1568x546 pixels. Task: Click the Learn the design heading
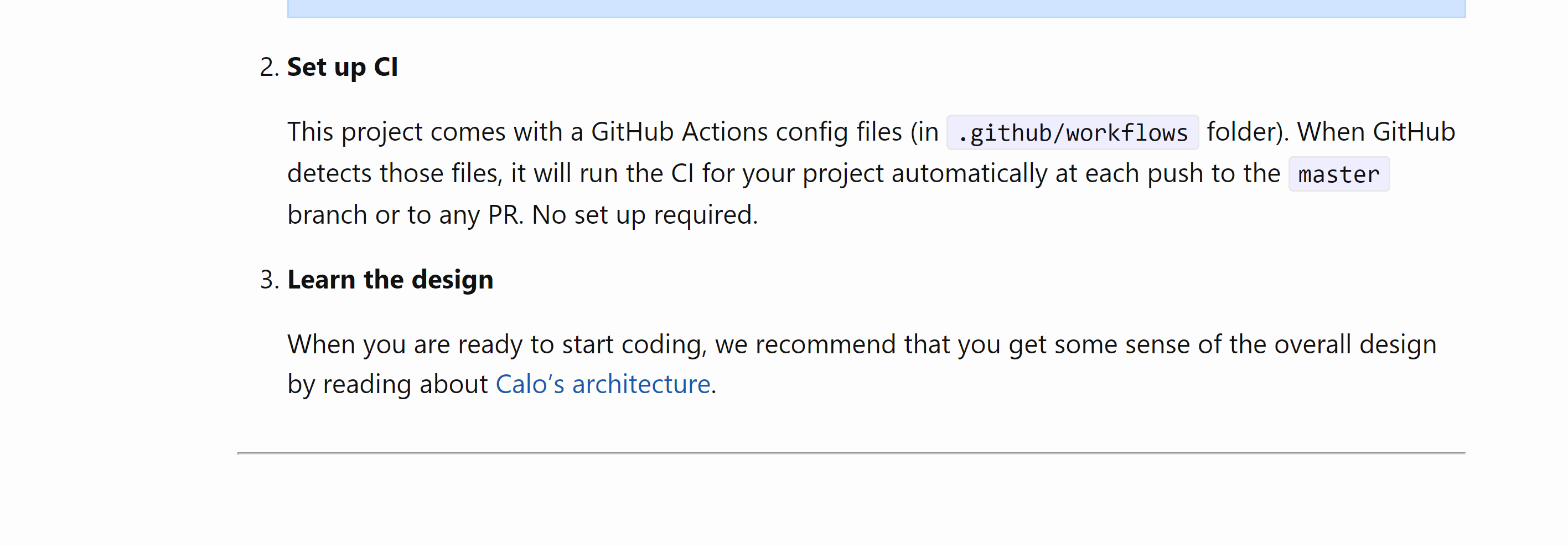pyautogui.click(x=390, y=280)
